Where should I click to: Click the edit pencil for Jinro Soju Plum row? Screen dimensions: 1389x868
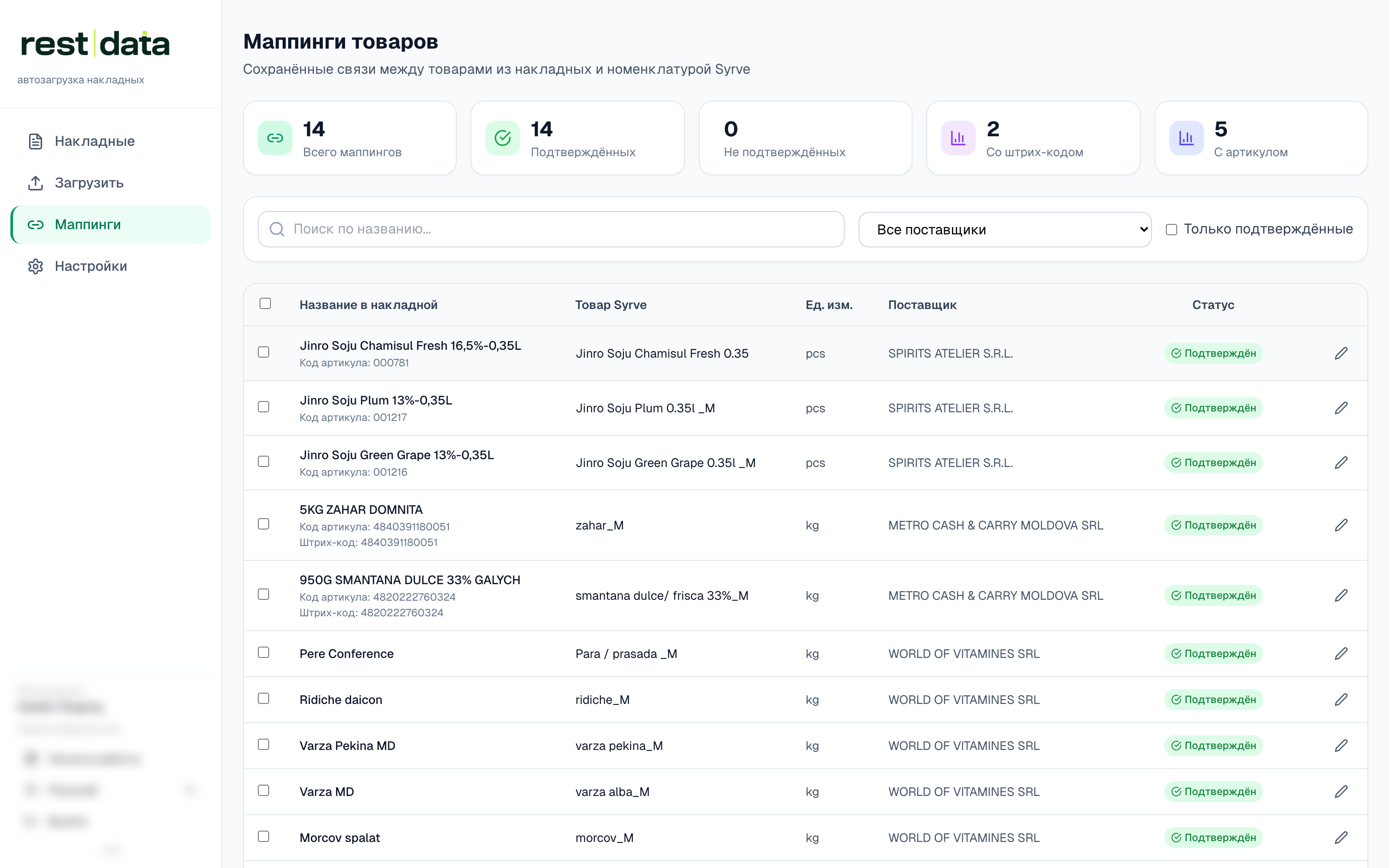[x=1341, y=408]
